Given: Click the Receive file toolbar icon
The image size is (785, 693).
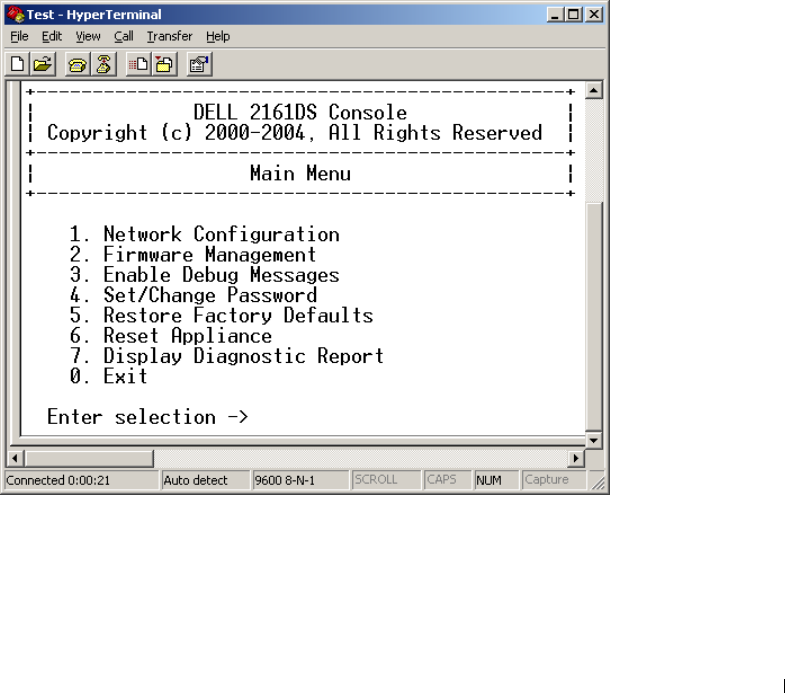Looking at the screenshot, I should (x=164, y=65).
